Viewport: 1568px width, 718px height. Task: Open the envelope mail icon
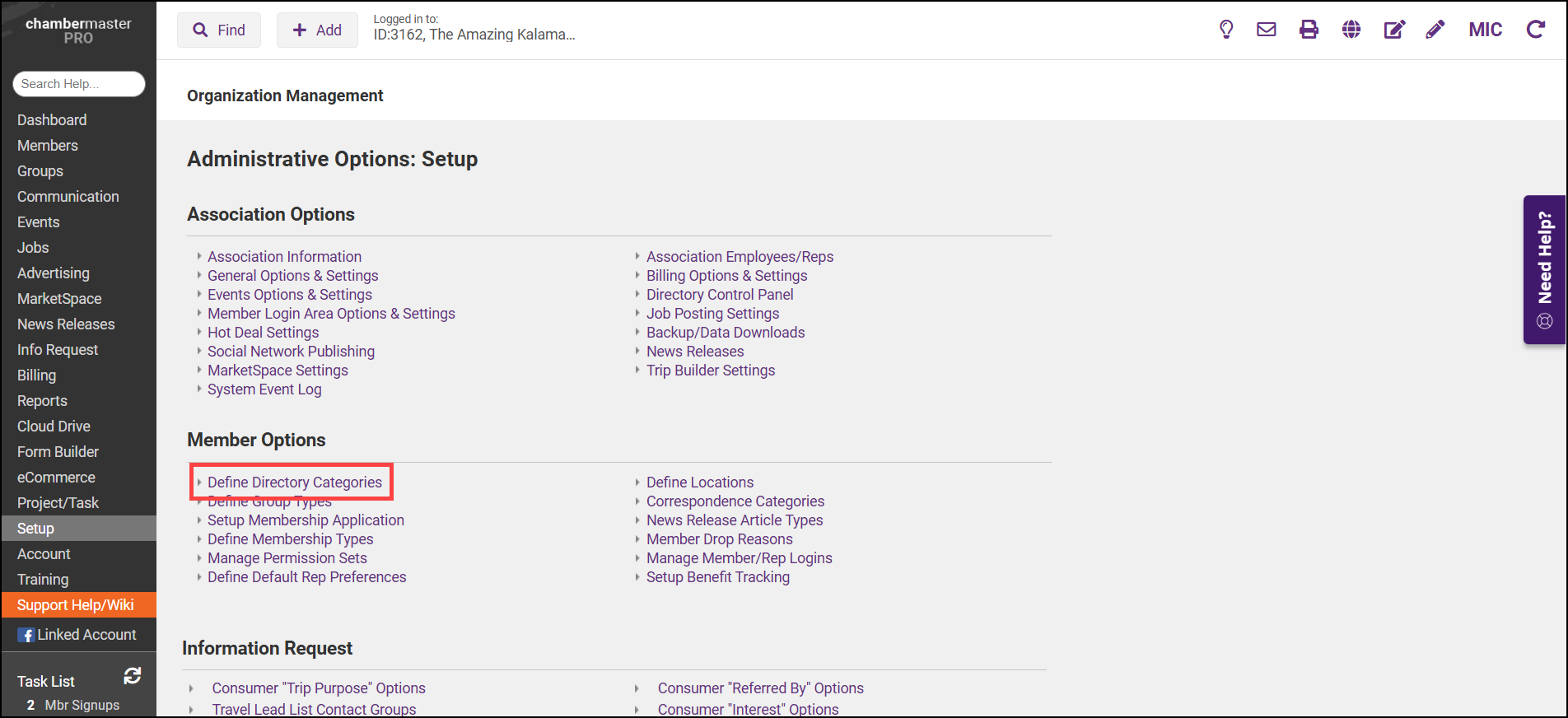point(1267,30)
